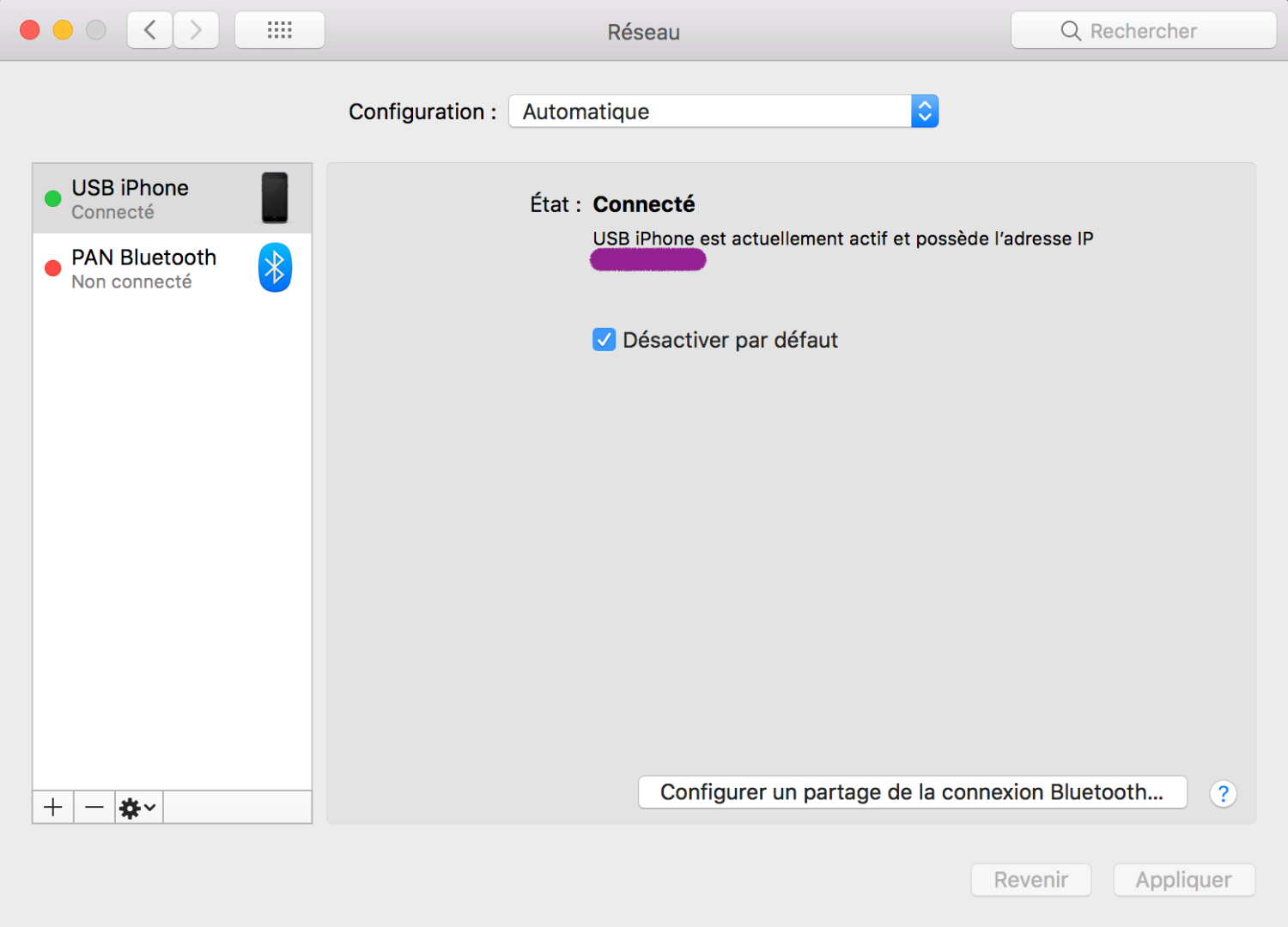Select PAN Bluetooth network service

coord(155,269)
